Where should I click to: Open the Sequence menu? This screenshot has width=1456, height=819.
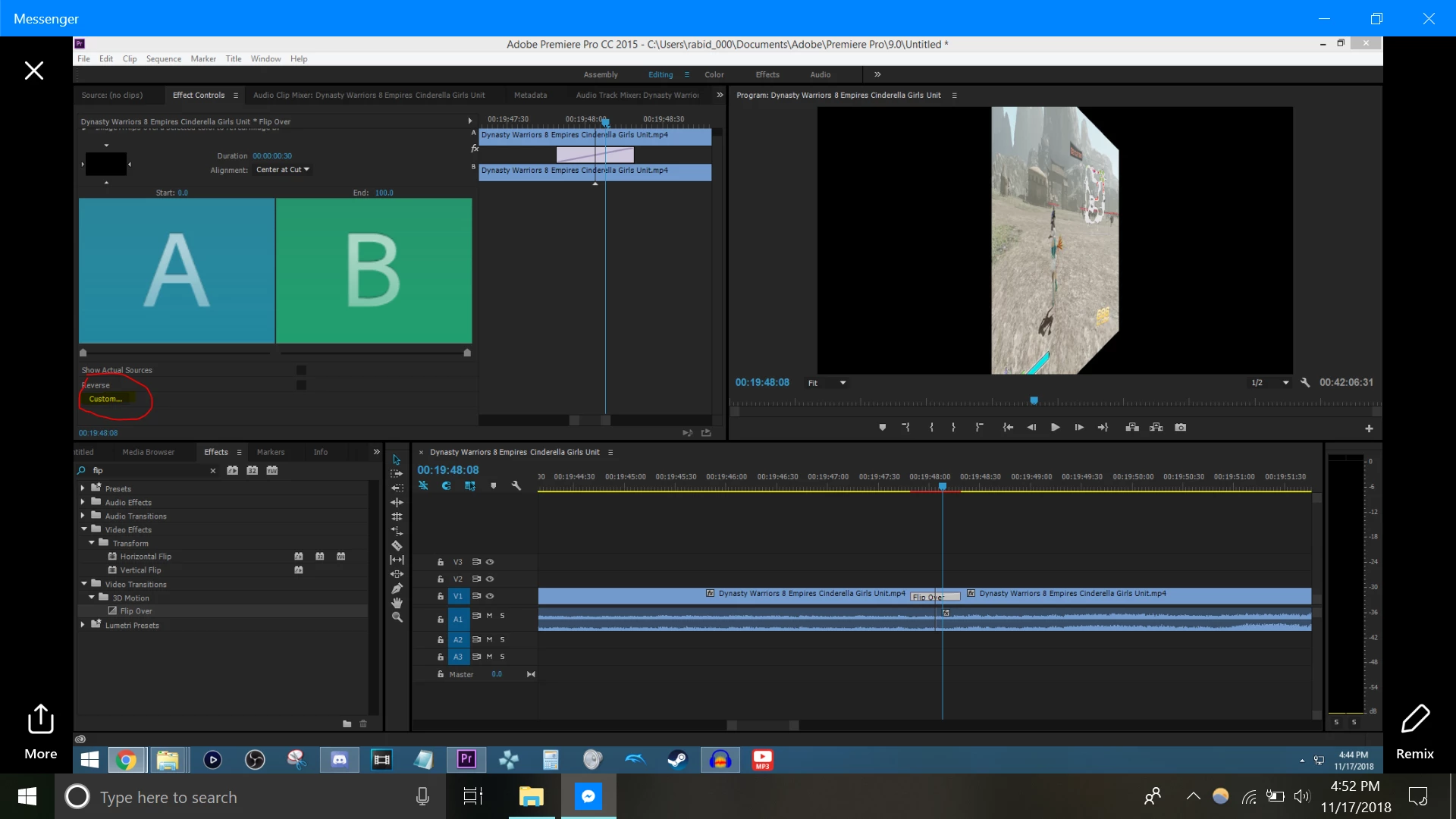[163, 59]
